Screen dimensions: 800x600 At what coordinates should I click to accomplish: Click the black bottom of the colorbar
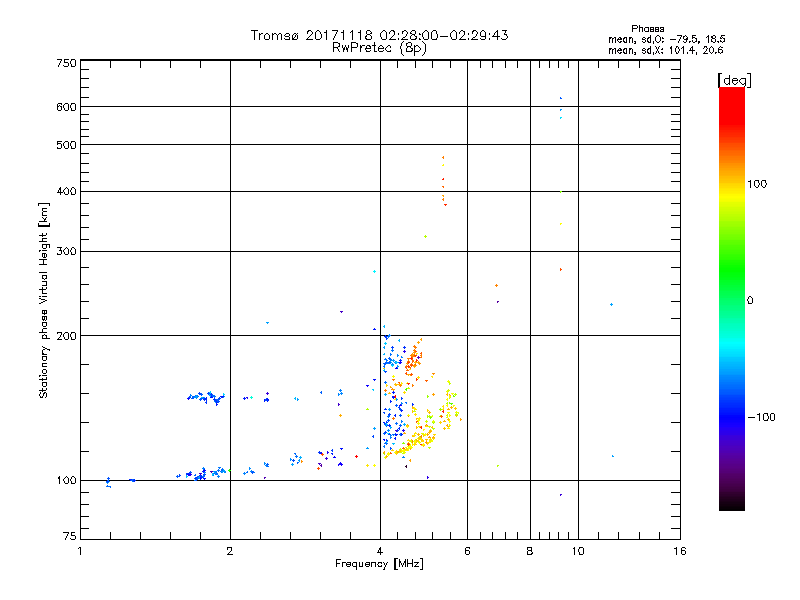(732, 503)
